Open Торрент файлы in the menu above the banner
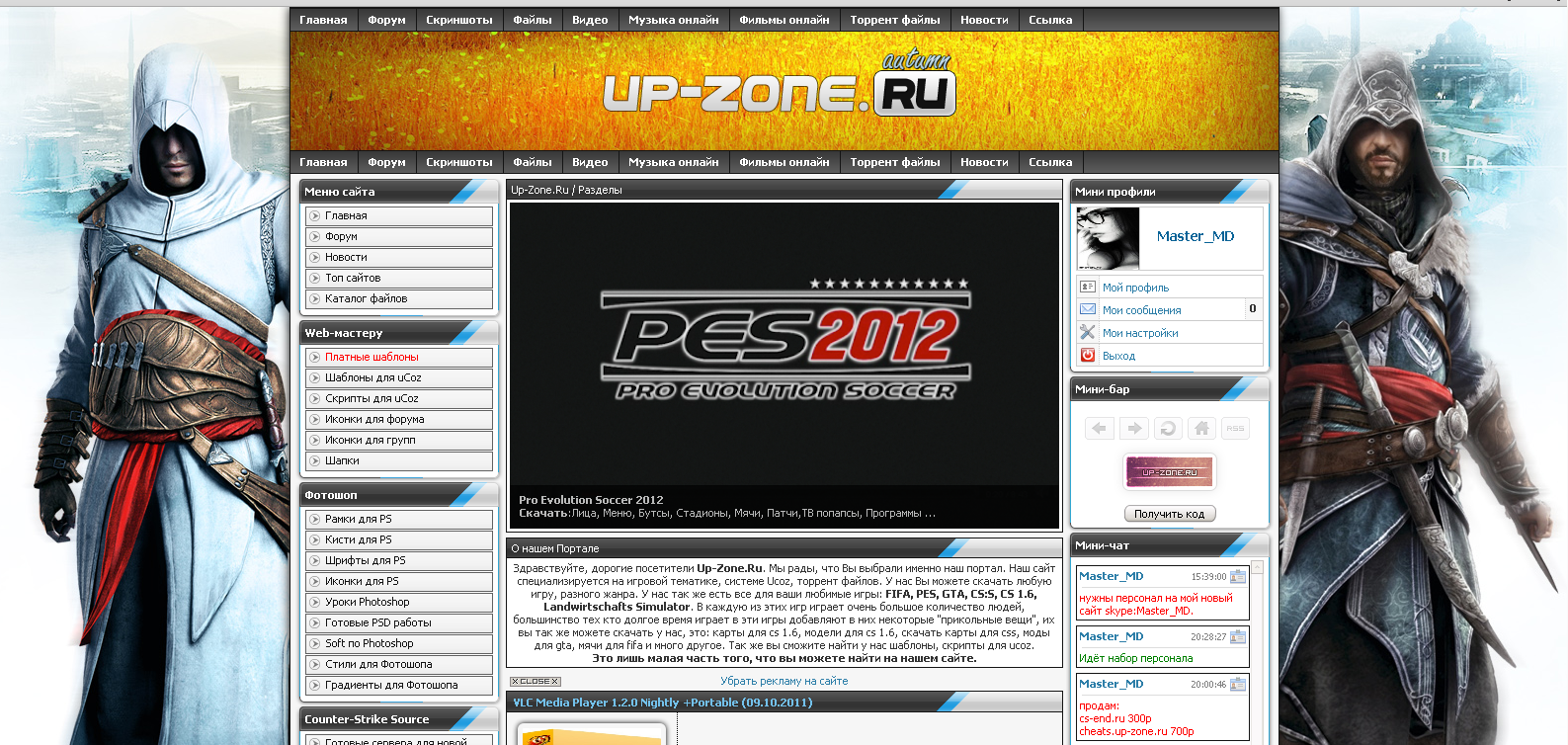The image size is (1568, 745). tap(894, 20)
